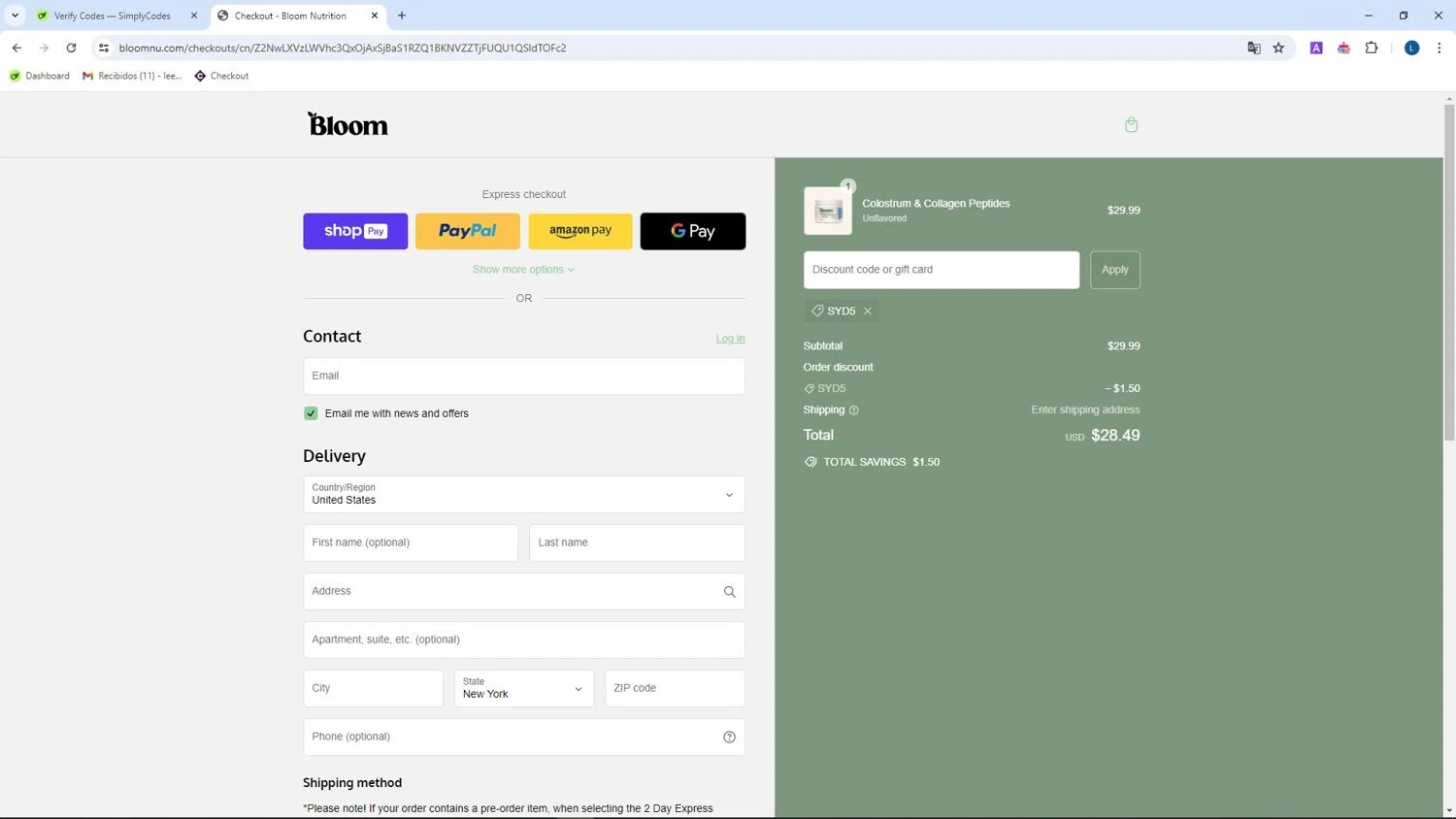Pay with Google Pay
The width and height of the screenshot is (1456, 819).
click(x=693, y=231)
